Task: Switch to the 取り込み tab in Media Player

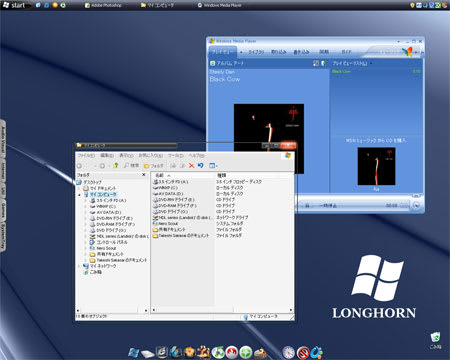Action: point(279,52)
